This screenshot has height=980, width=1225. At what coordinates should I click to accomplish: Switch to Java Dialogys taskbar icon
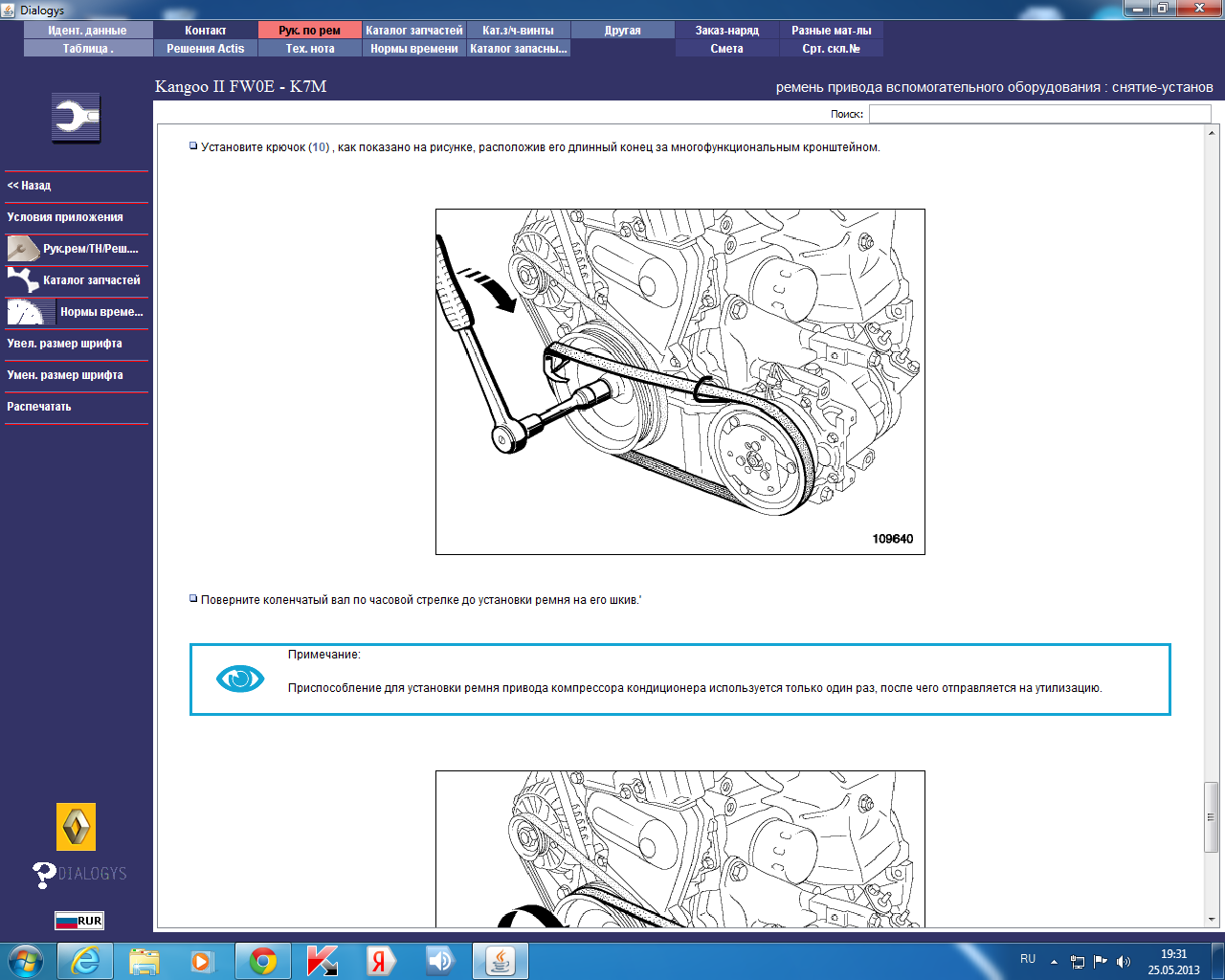pos(500,961)
